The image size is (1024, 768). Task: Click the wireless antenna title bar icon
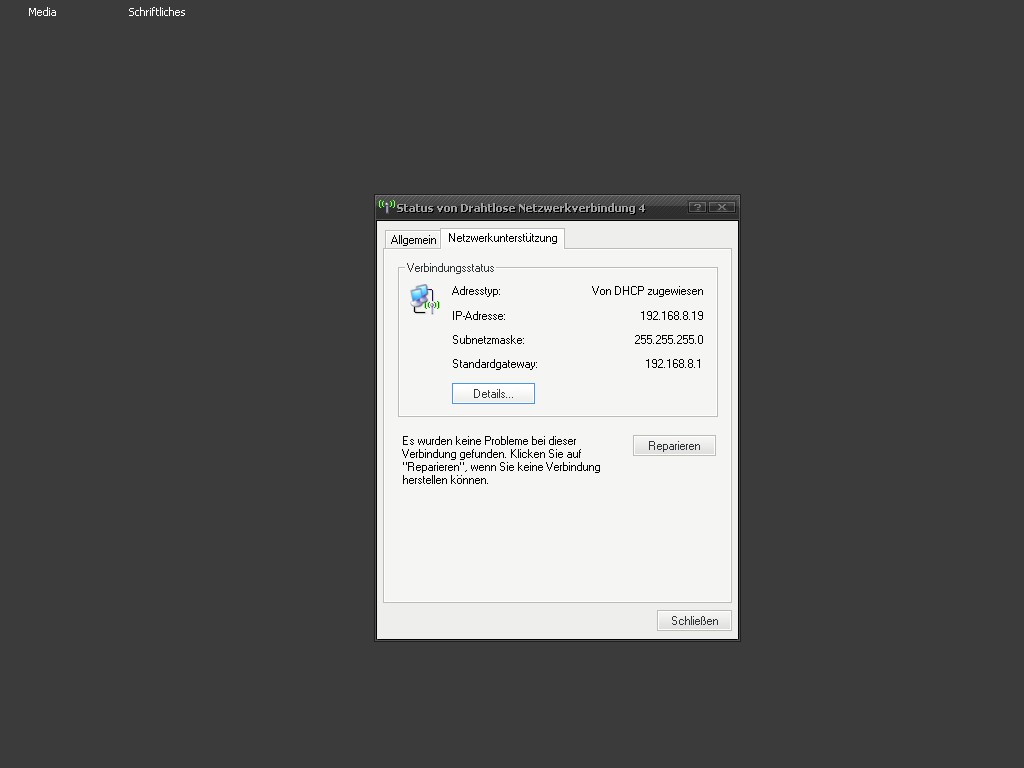pos(387,206)
